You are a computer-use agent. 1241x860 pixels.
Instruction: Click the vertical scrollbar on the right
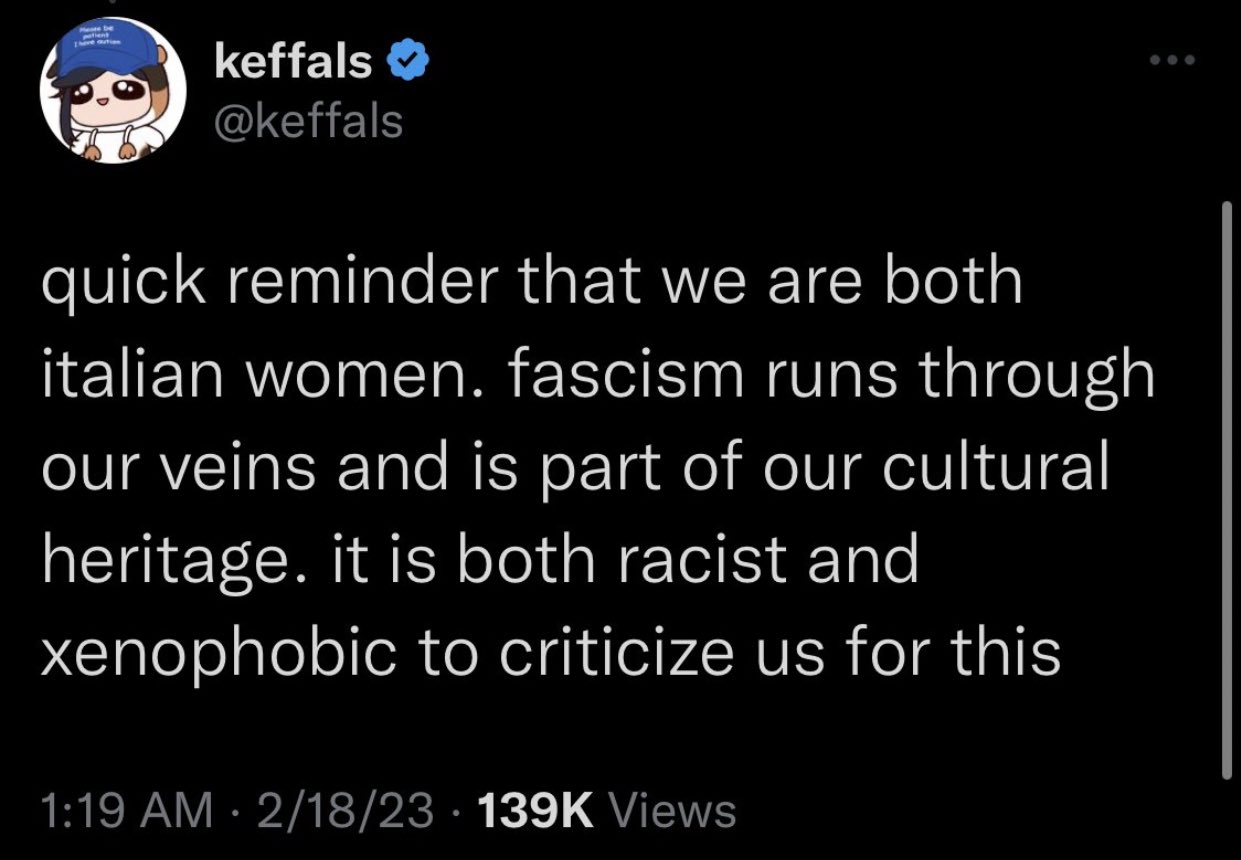tap(1227, 490)
